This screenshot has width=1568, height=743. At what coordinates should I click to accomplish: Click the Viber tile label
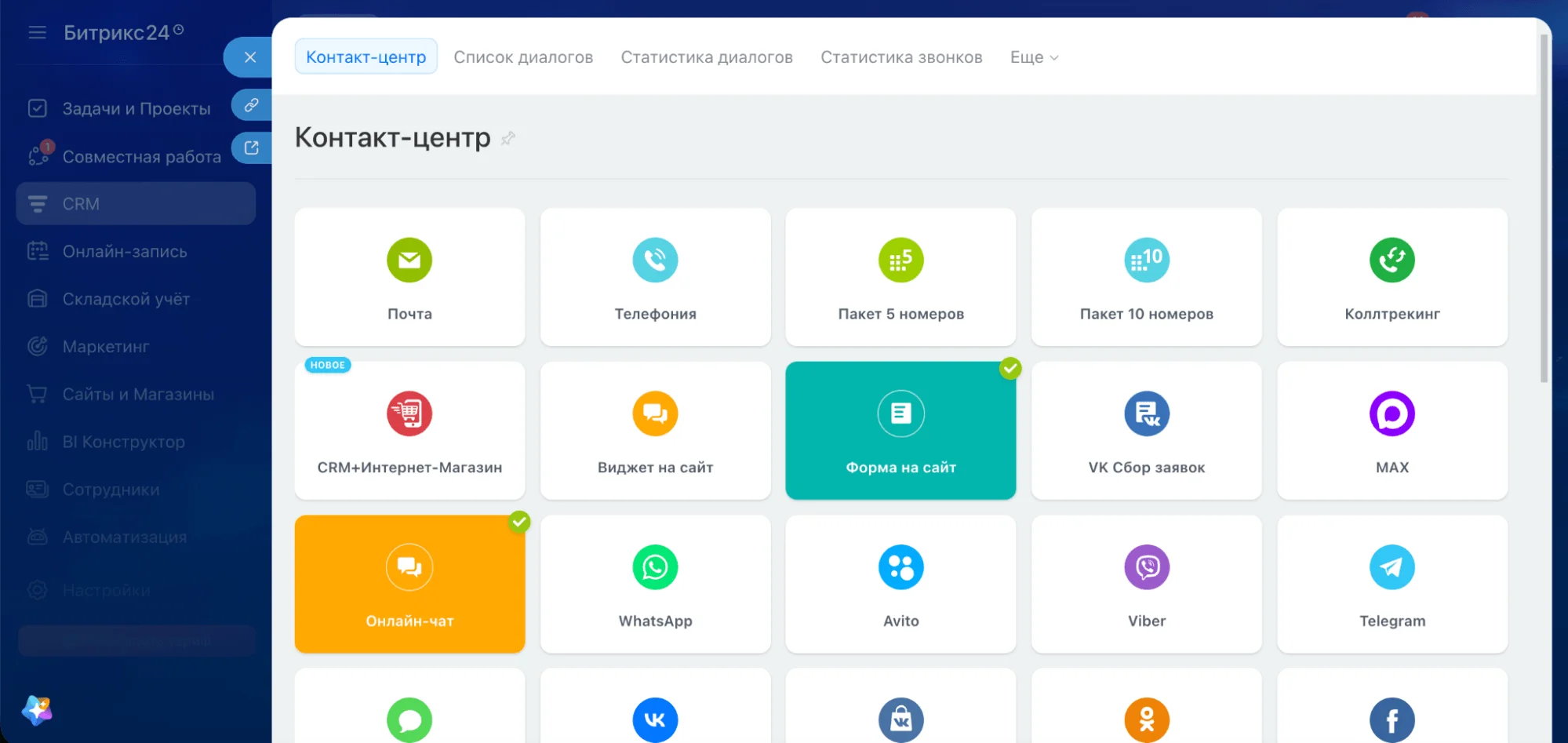point(1147,621)
